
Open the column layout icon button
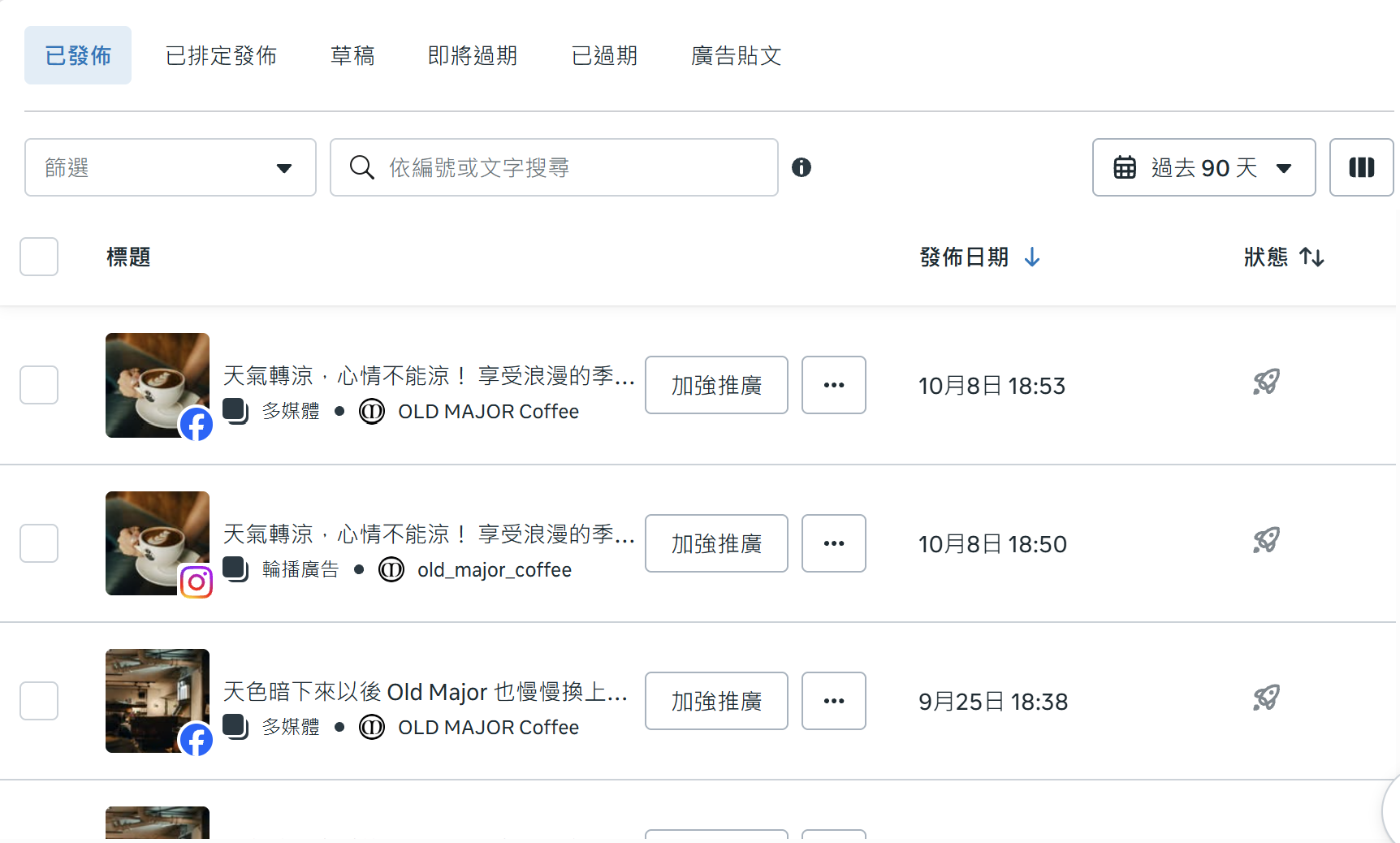(1362, 167)
